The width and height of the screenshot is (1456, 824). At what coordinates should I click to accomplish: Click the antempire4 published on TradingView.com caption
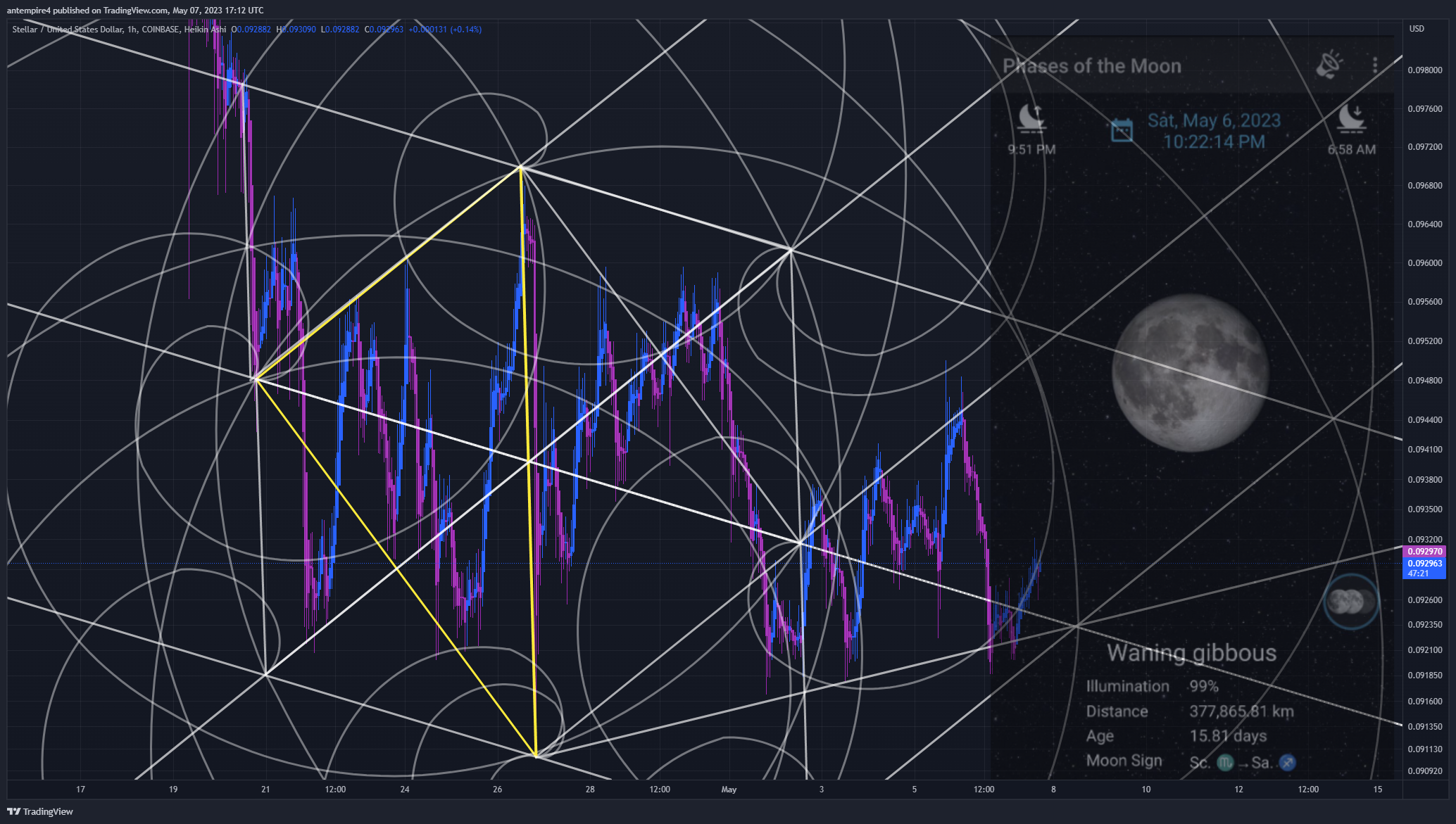[x=135, y=11]
